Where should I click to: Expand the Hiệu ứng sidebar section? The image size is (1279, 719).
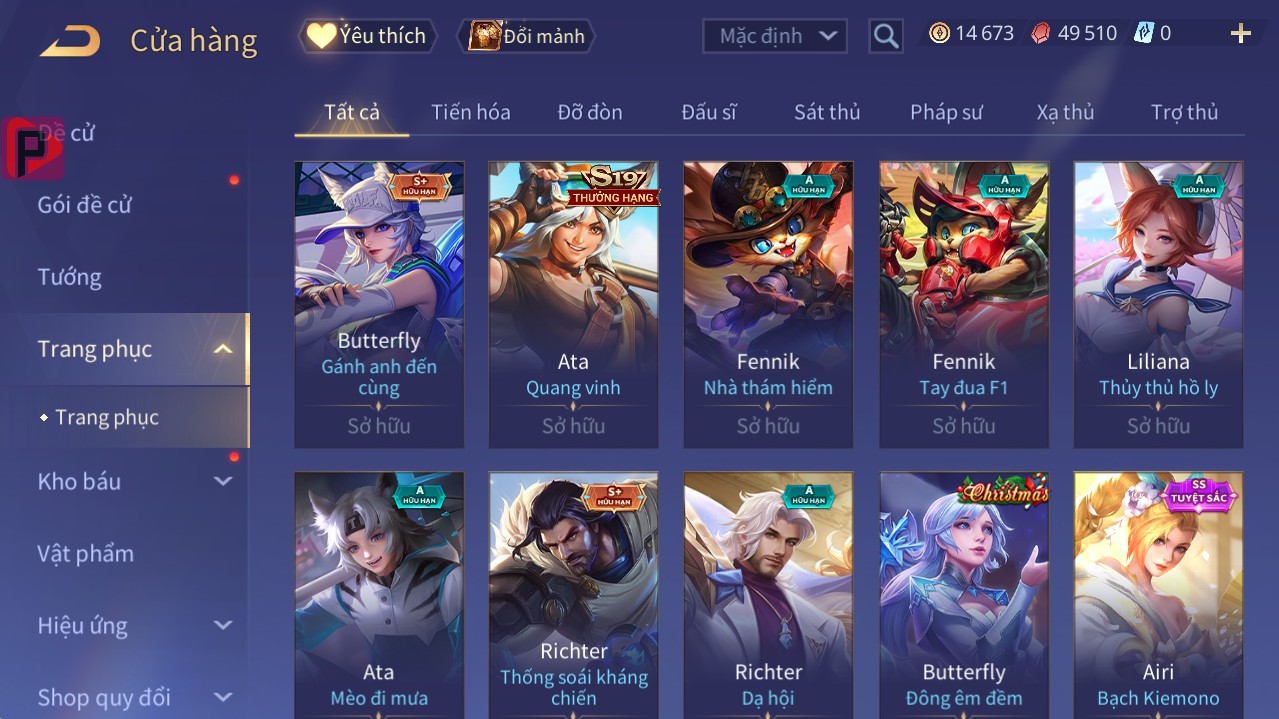(223, 625)
